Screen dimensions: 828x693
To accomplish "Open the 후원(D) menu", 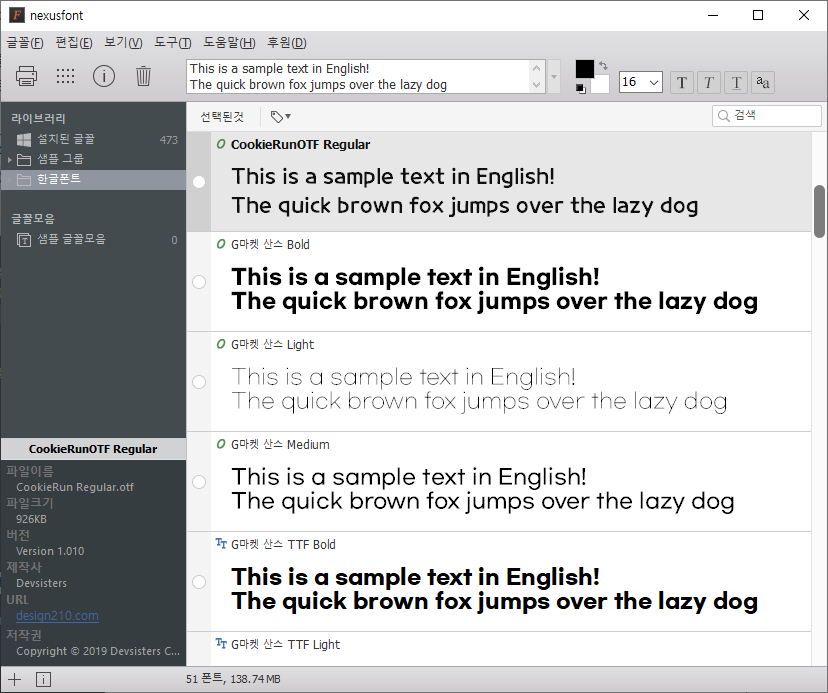I will coord(287,43).
